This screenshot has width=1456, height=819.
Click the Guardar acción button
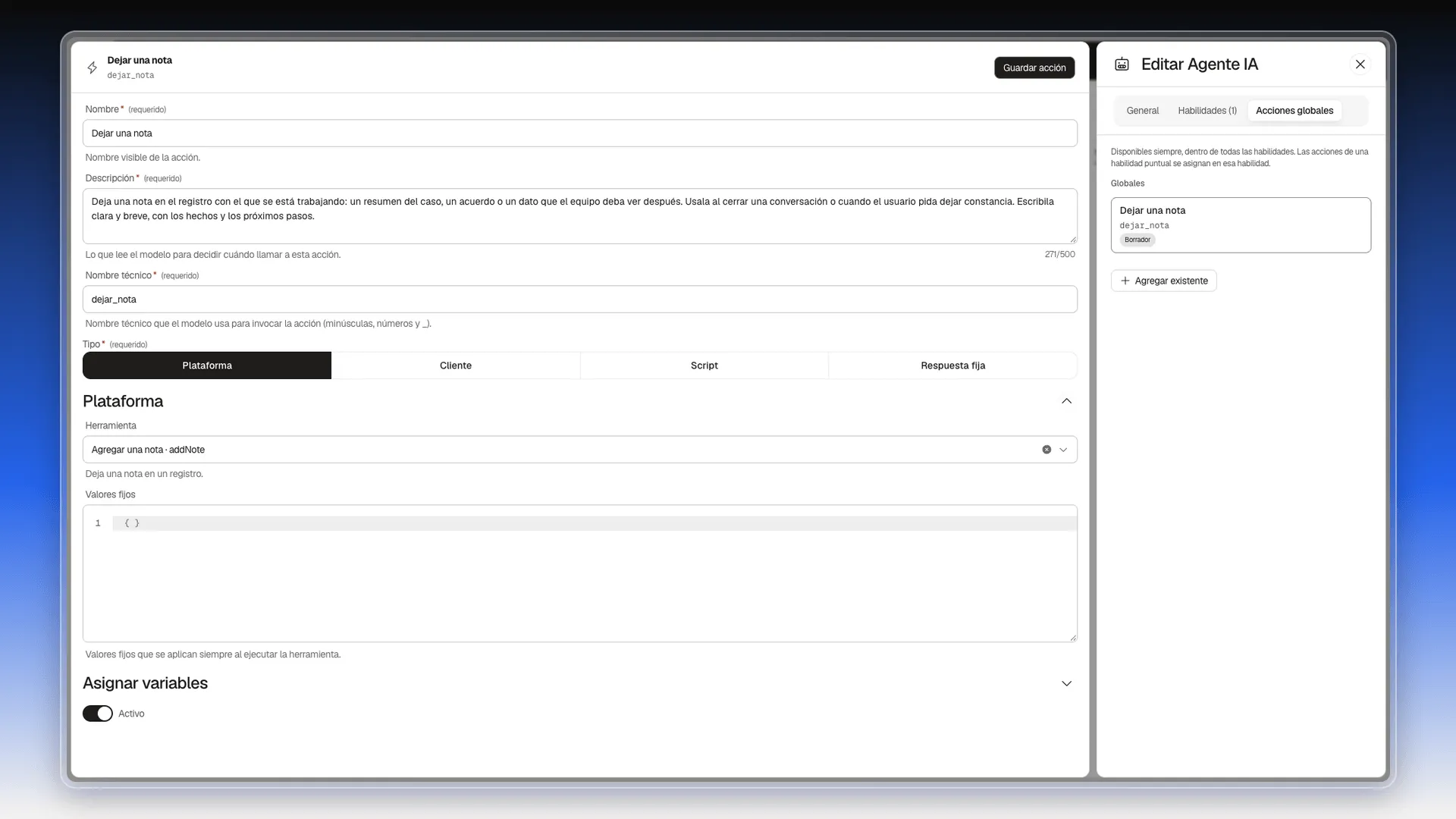pyautogui.click(x=1034, y=67)
